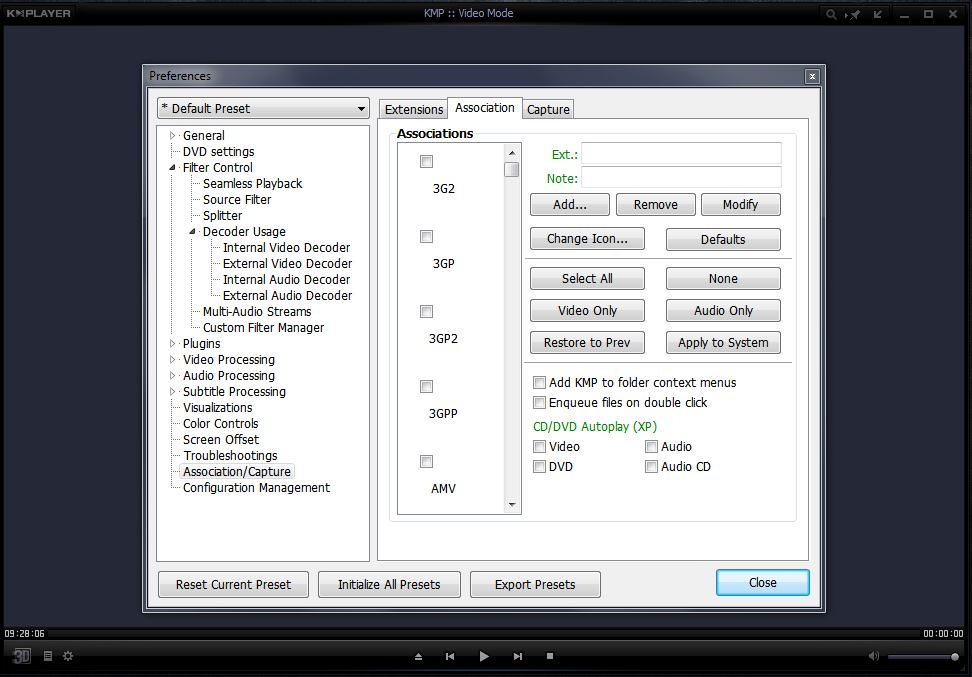Expand the General tree item
The width and height of the screenshot is (972, 677).
[172, 135]
